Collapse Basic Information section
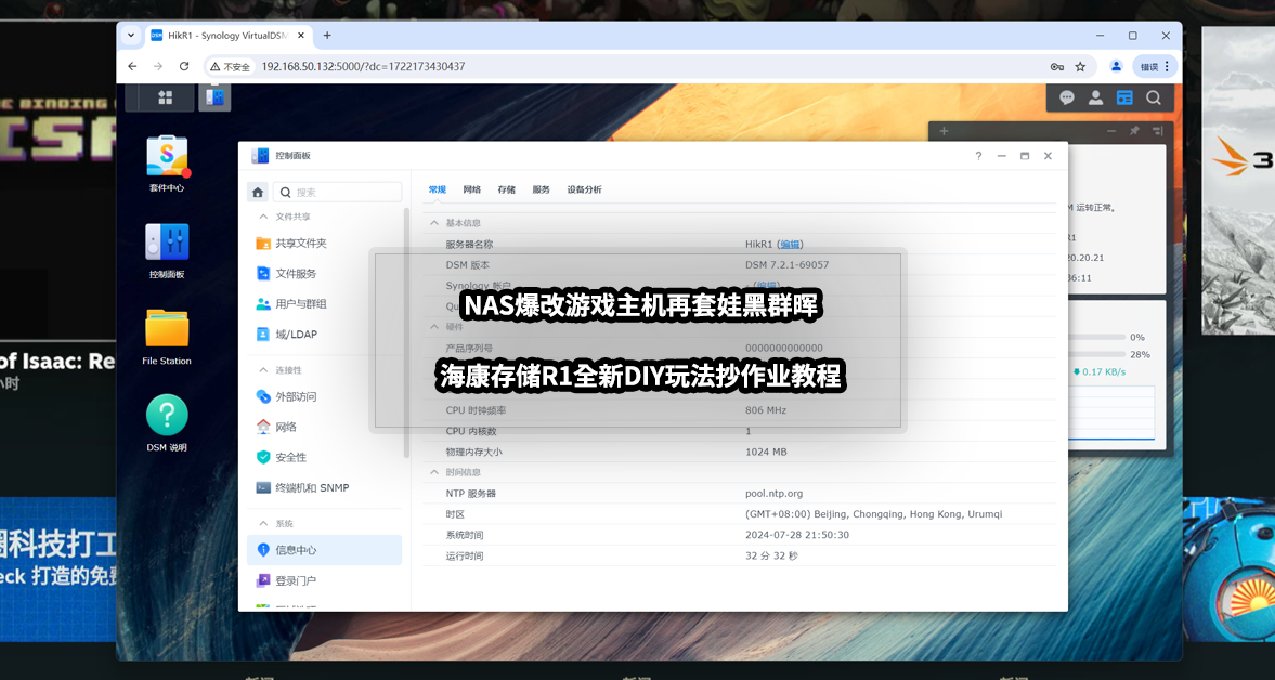Screen dimensions: 1275x680 pos(434,223)
